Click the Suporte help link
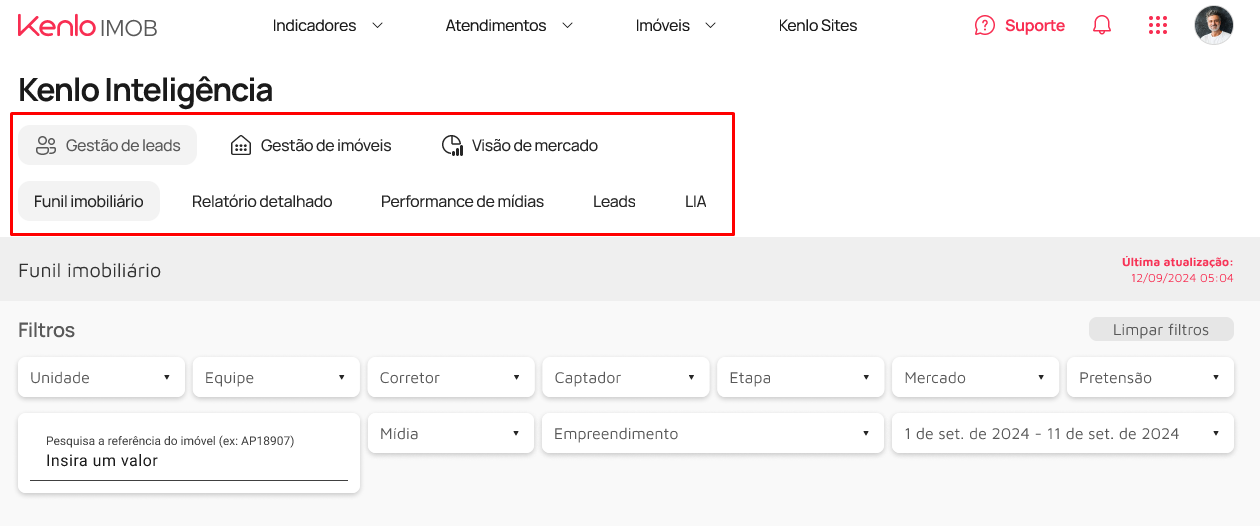Screen dimensions: 1260x526 (1020, 26)
